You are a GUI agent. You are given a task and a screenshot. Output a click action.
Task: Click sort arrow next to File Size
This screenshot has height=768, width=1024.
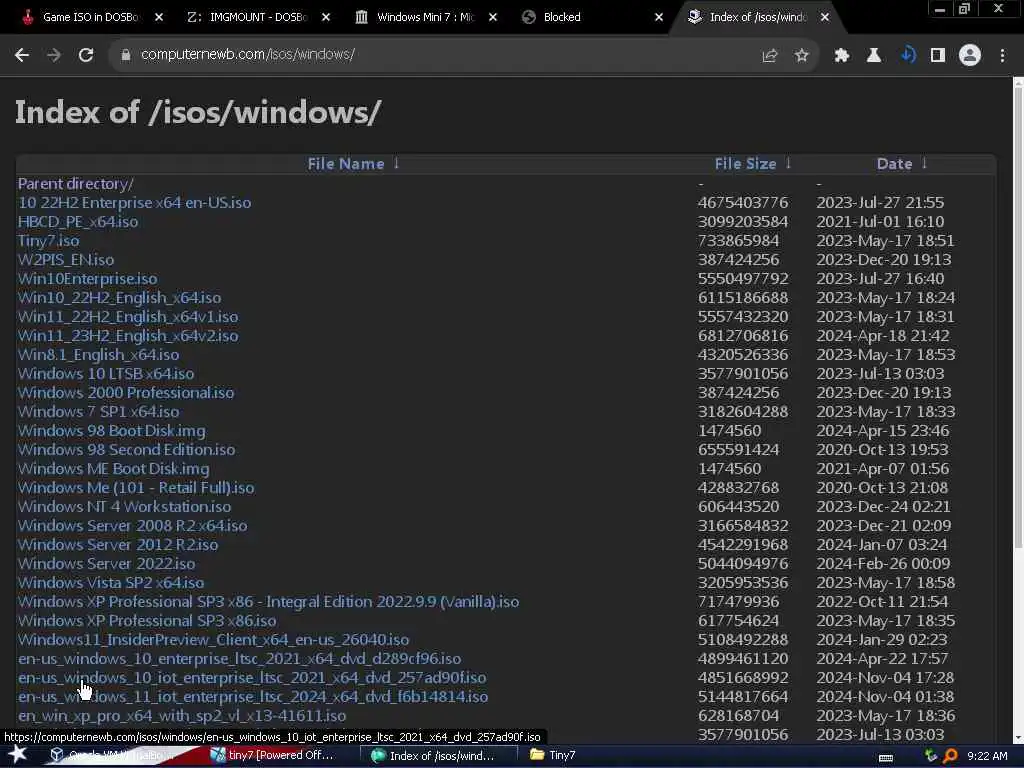[788, 163]
